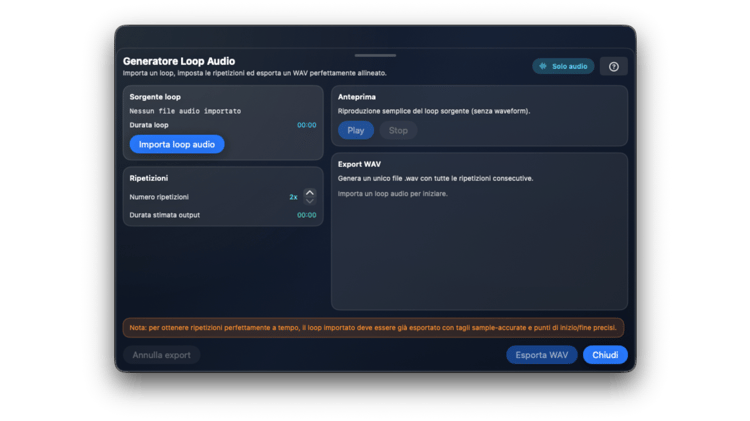Click the 'Nessun file audio importato' text
Image resolution: width=750 pixels, height=421 pixels.
pos(185,111)
